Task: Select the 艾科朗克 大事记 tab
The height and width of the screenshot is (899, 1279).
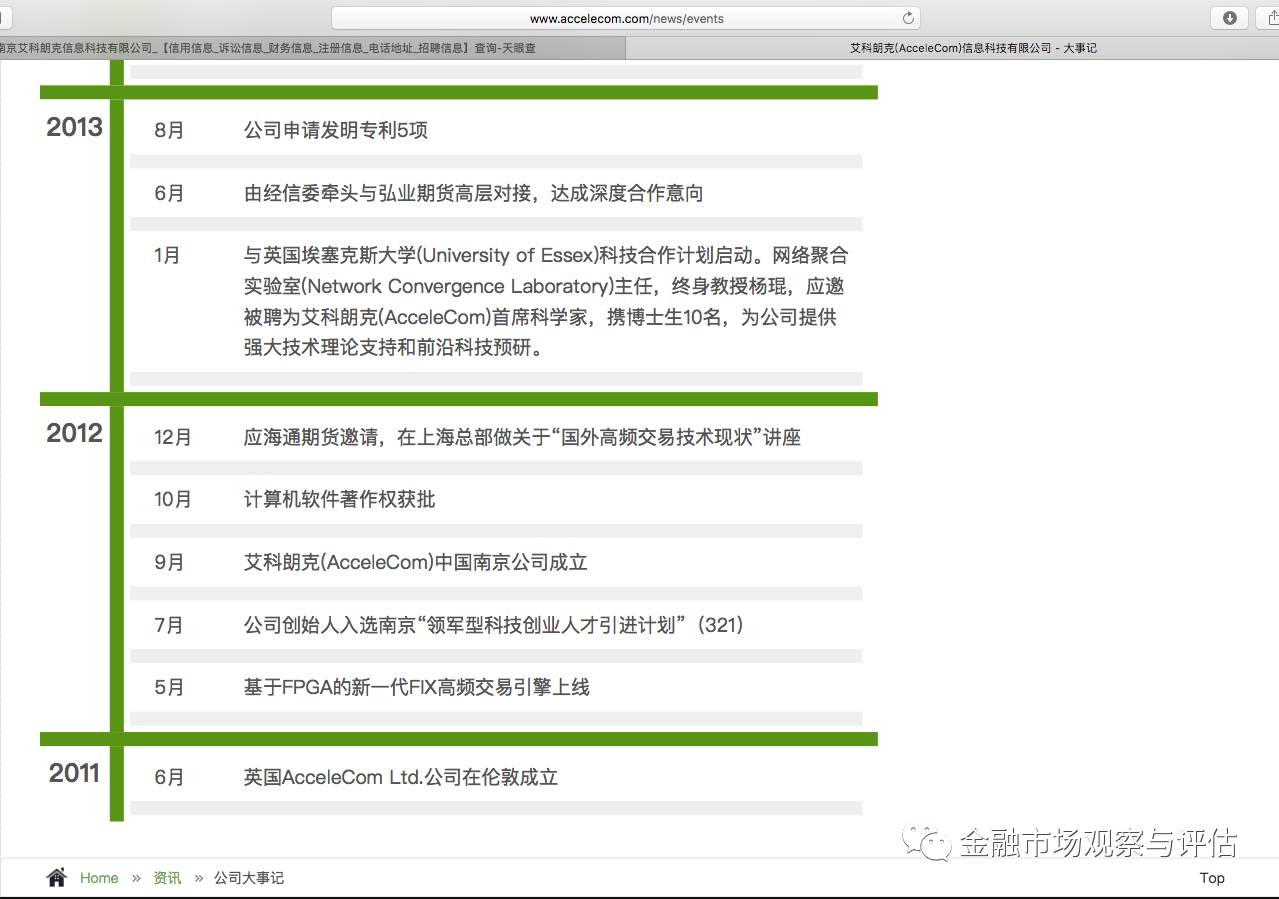Action: (952, 48)
